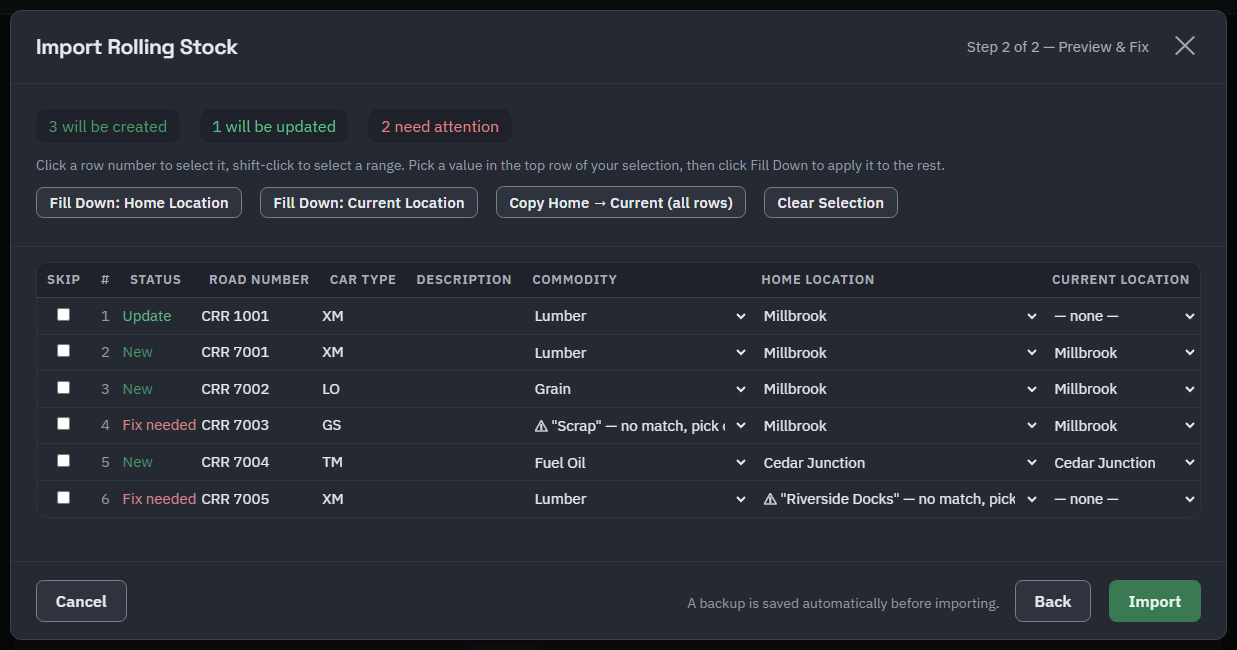Screen dimensions: 1237x650
Task: Toggle skip checkbox for CRR 7005
Action: [x=64, y=497]
